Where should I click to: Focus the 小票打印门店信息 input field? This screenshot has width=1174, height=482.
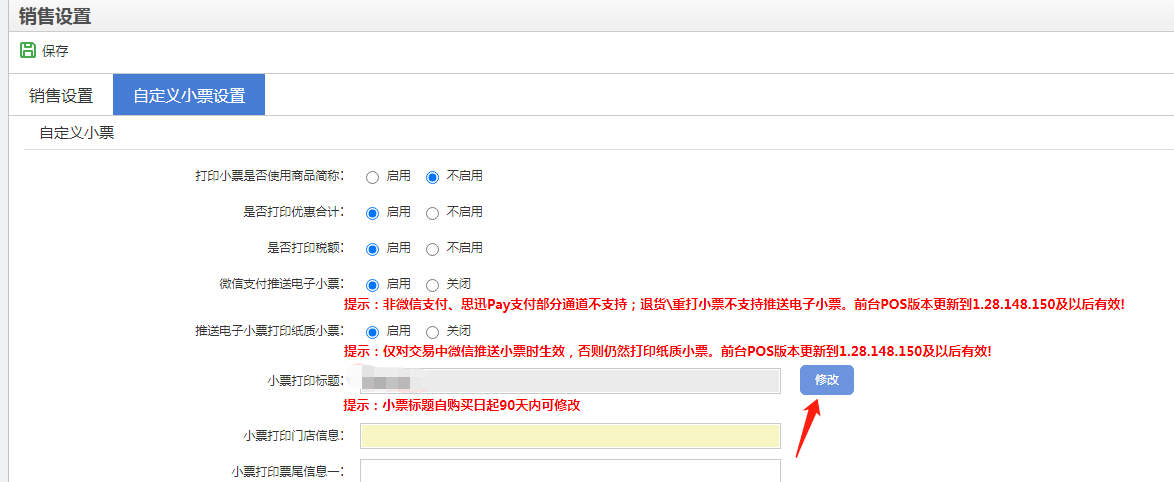(x=570, y=436)
